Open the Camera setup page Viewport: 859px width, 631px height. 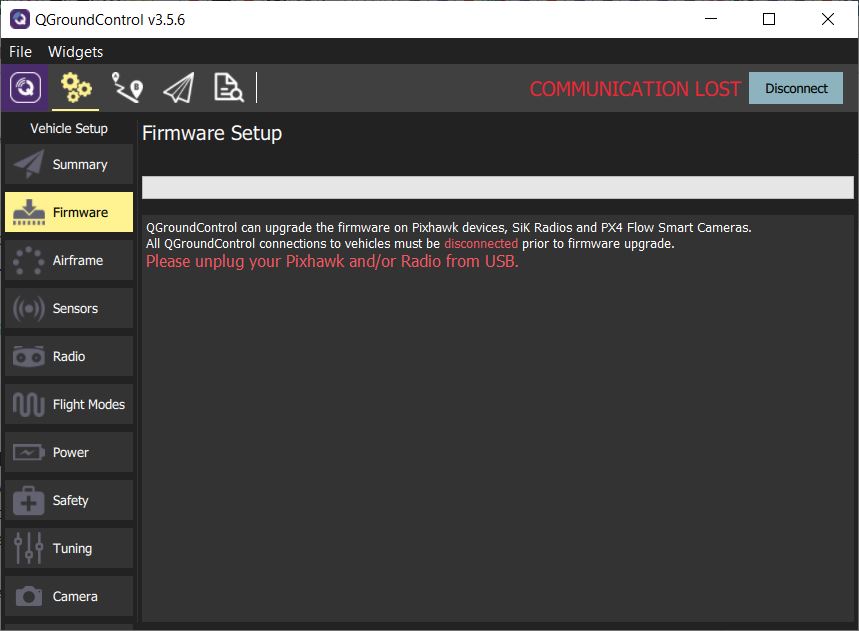tap(69, 596)
